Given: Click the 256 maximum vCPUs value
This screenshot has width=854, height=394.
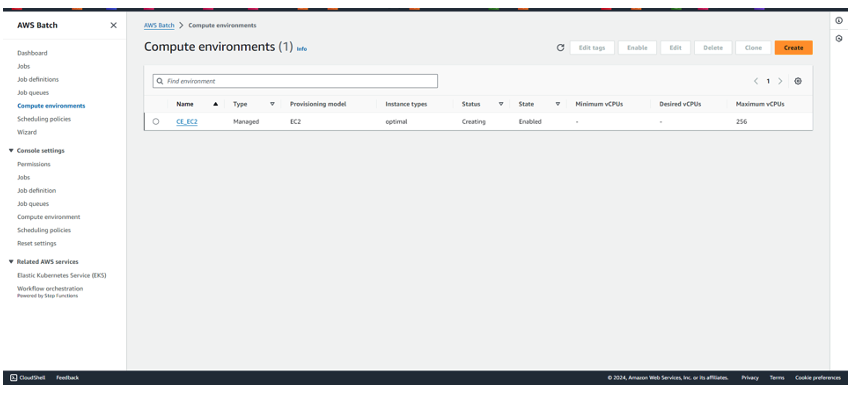Looking at the screenshot, I should (741, 122).
